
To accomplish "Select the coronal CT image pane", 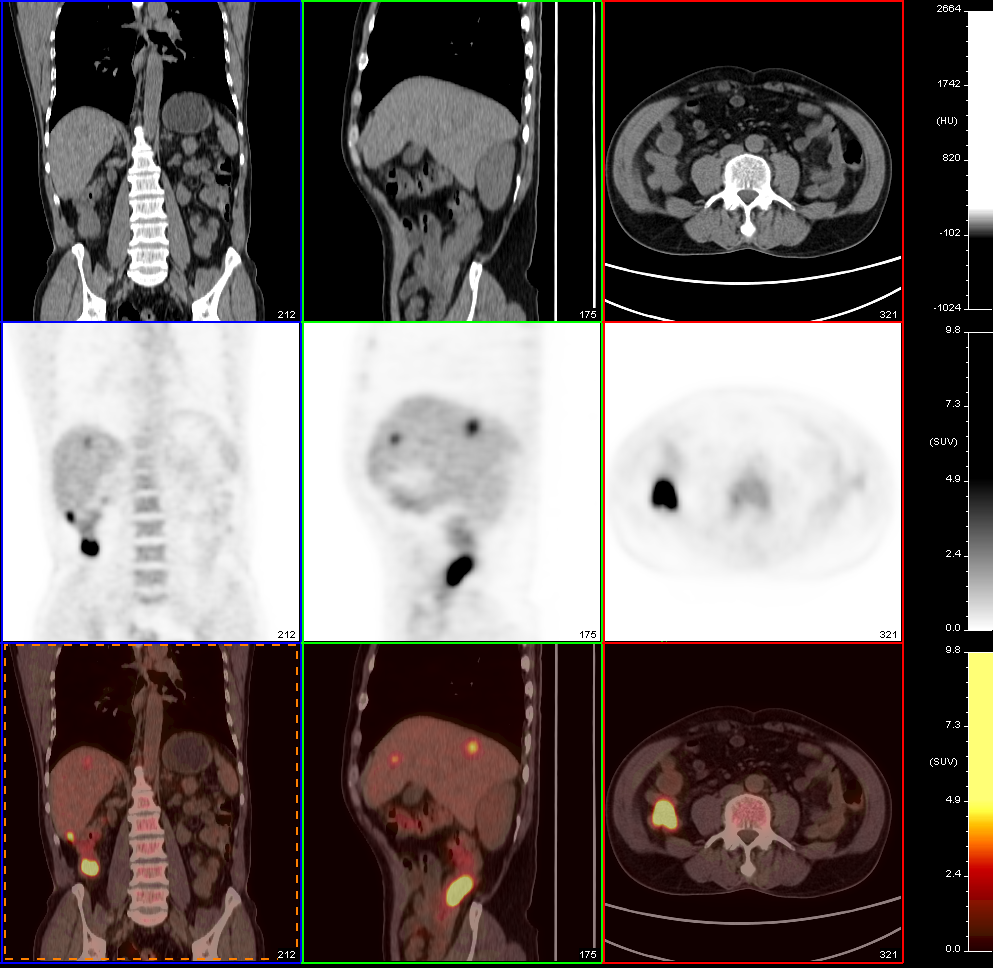I will pos(151,161).
